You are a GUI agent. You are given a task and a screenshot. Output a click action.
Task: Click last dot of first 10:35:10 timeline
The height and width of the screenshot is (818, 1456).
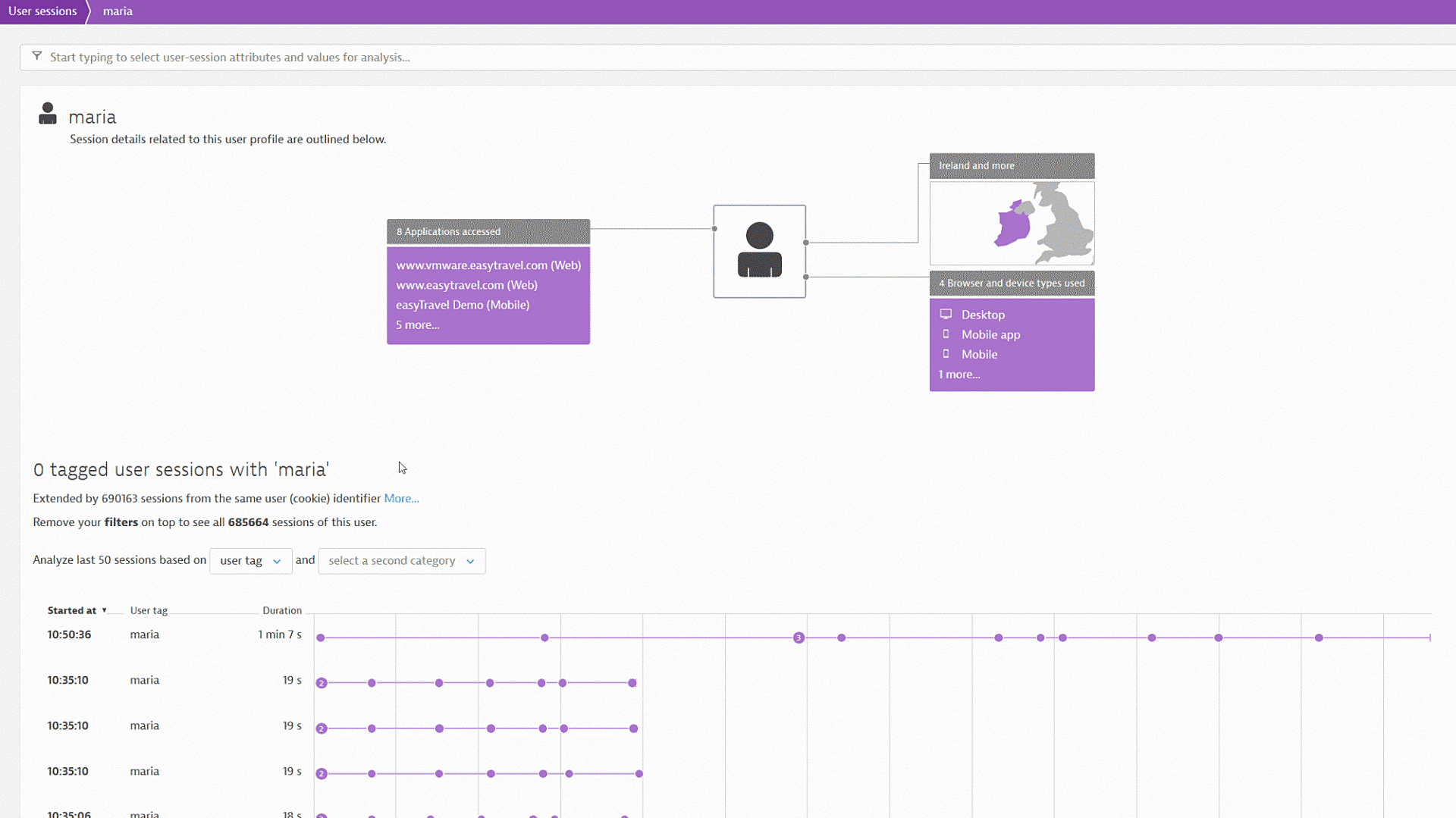tap(632, 683)
